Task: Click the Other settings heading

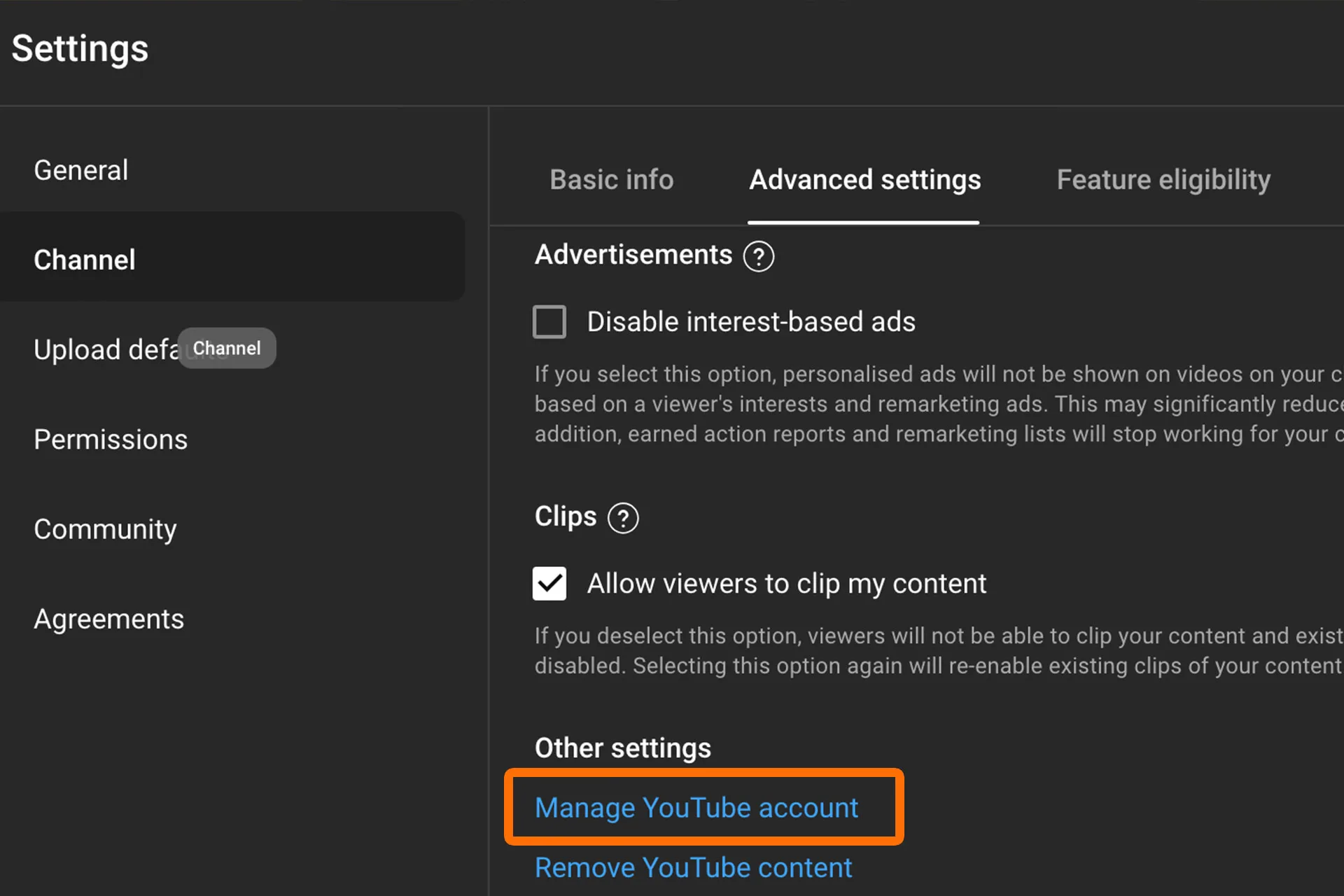Action: 623,748
